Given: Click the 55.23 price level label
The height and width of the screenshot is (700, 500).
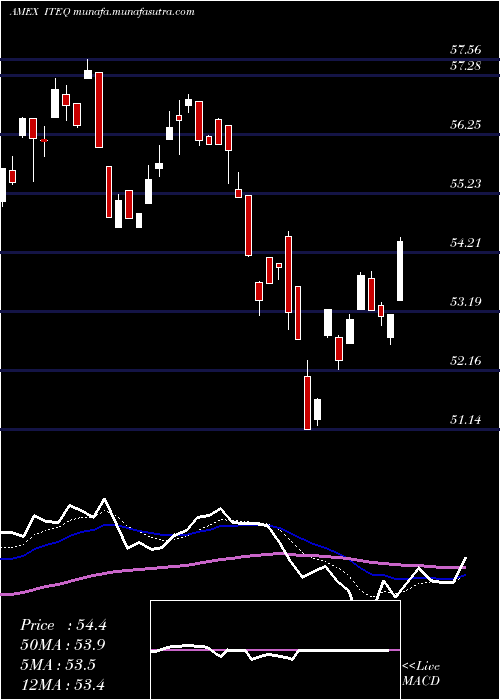Looking at the screenshot, I should coord(466,183).
